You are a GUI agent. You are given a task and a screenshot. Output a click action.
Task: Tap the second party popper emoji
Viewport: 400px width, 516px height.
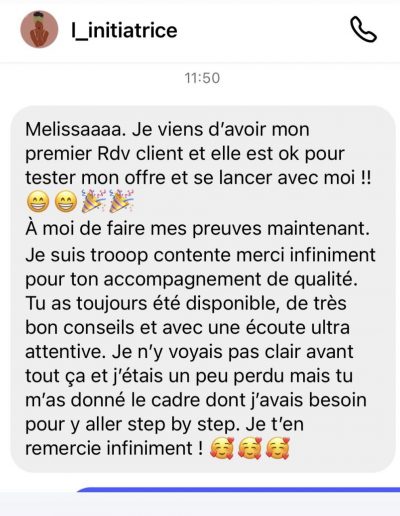point(122,201)
